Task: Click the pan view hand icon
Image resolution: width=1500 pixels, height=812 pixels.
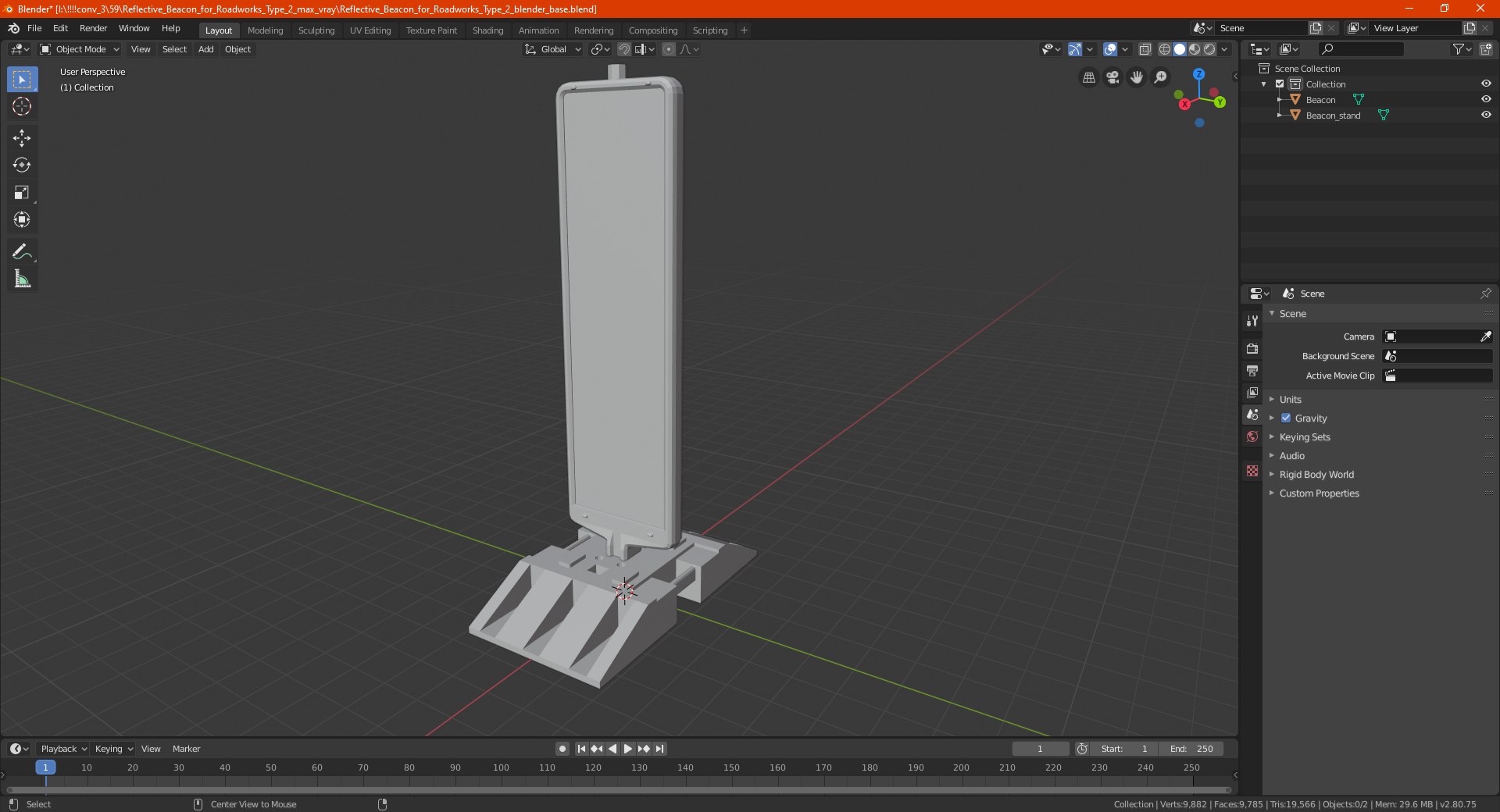Action: (1137, 77)
